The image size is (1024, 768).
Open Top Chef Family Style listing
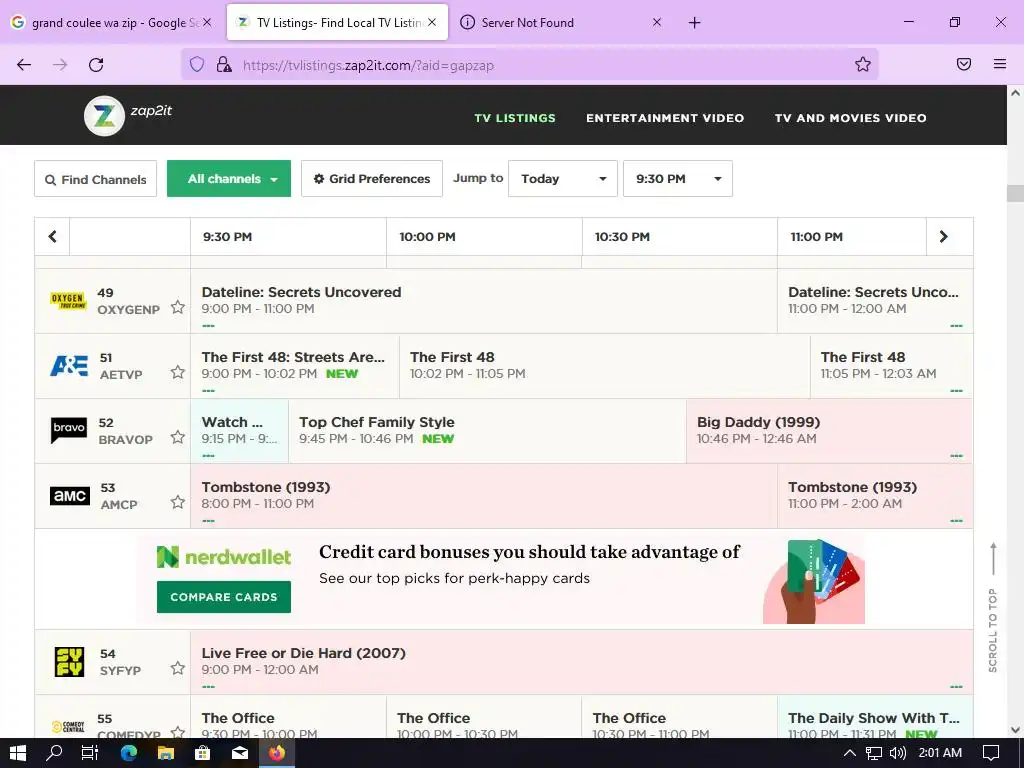[x=487, y=430]
